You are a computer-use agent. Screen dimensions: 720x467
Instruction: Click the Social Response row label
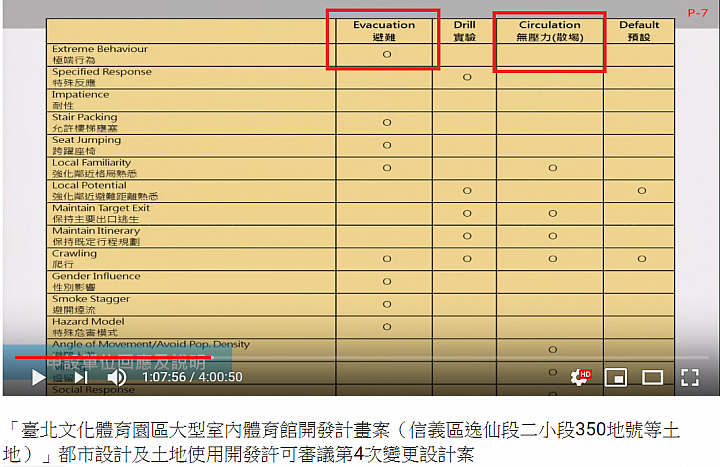coord(93,390)
